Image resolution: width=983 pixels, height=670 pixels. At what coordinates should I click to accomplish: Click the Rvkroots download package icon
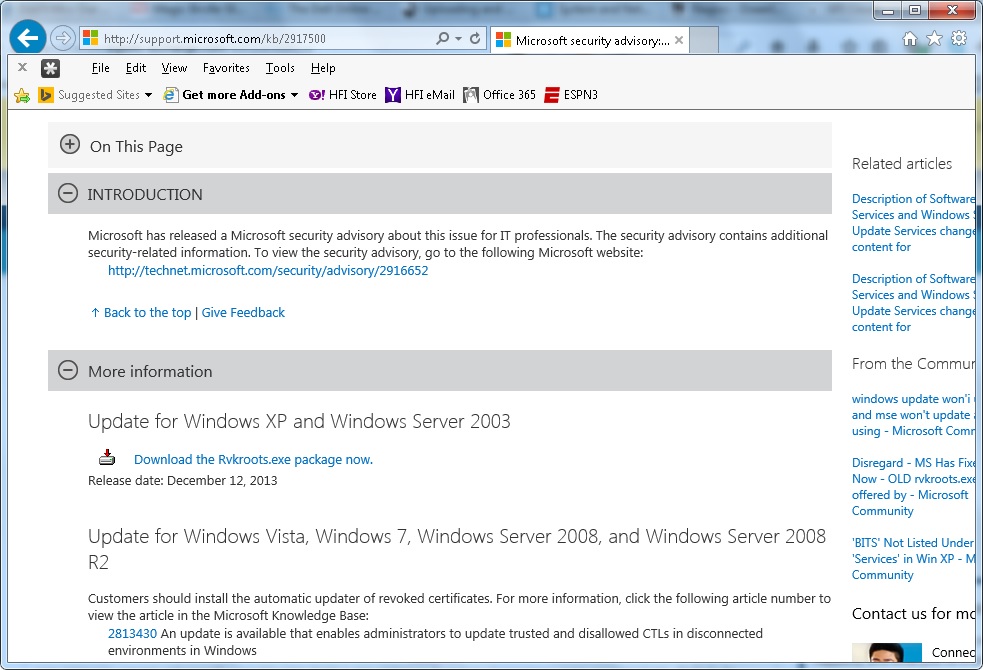point(107,459)
